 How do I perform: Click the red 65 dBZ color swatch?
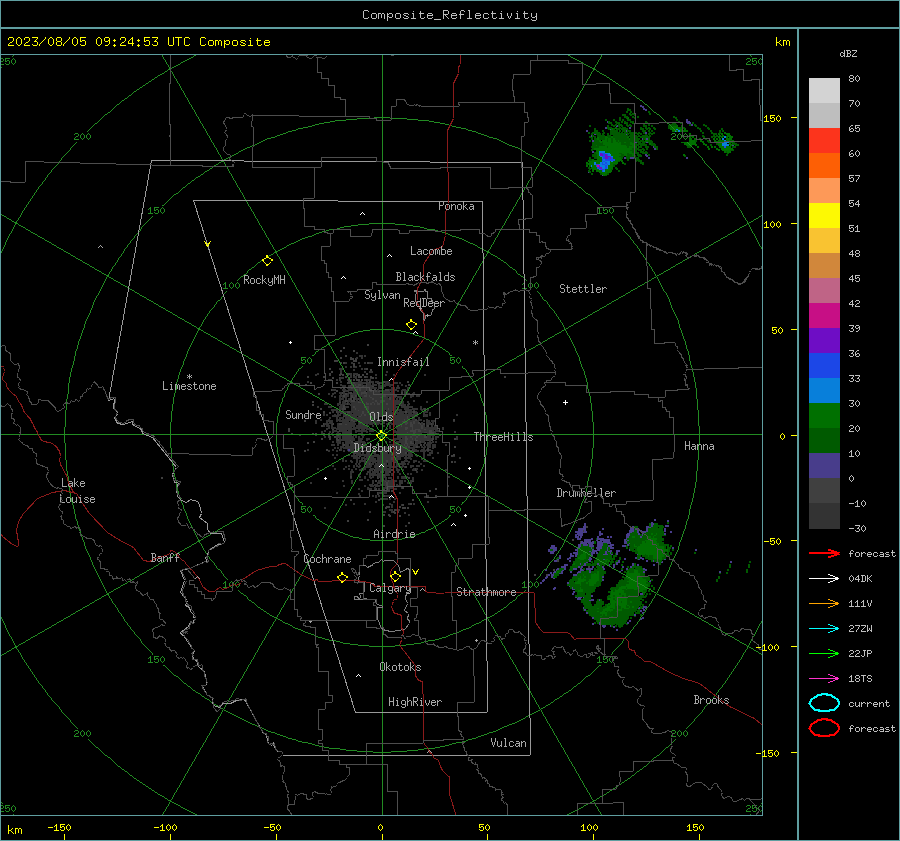[x=824, y=140]
